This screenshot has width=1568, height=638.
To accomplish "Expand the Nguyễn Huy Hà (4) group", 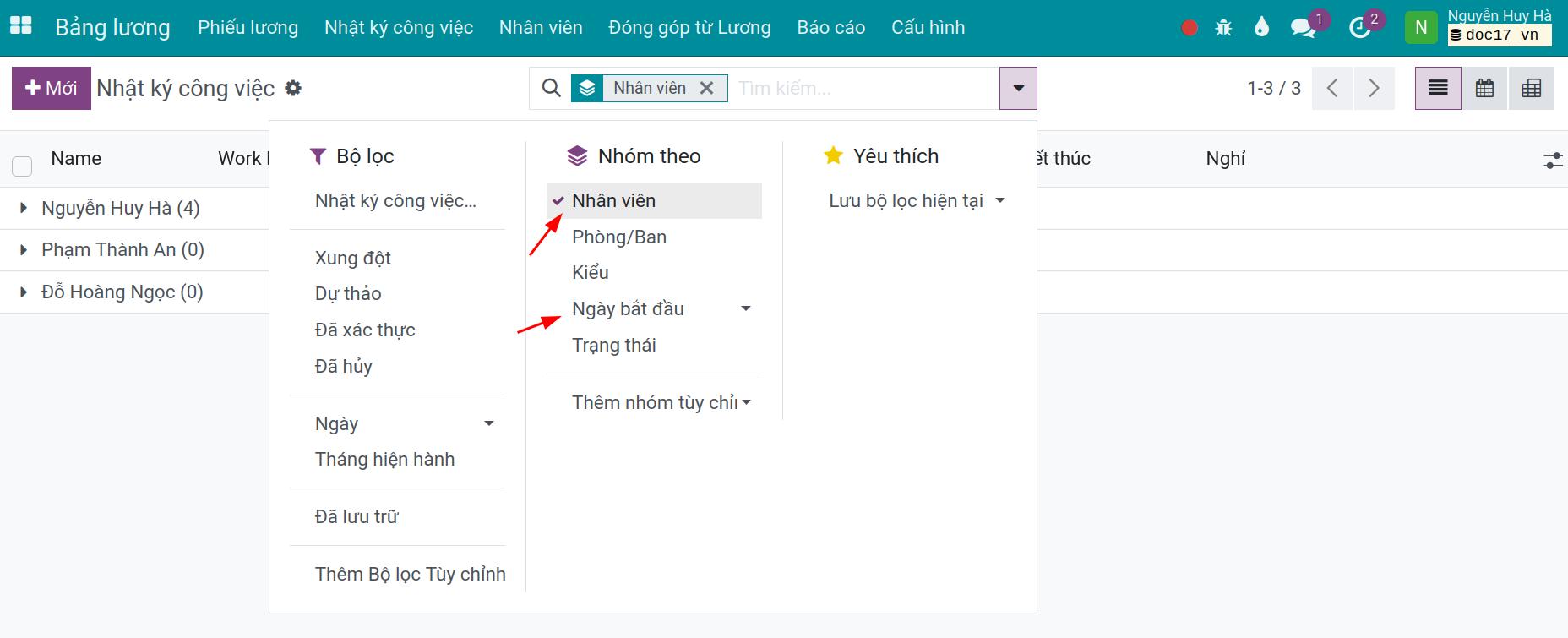I will coord(120,209).
